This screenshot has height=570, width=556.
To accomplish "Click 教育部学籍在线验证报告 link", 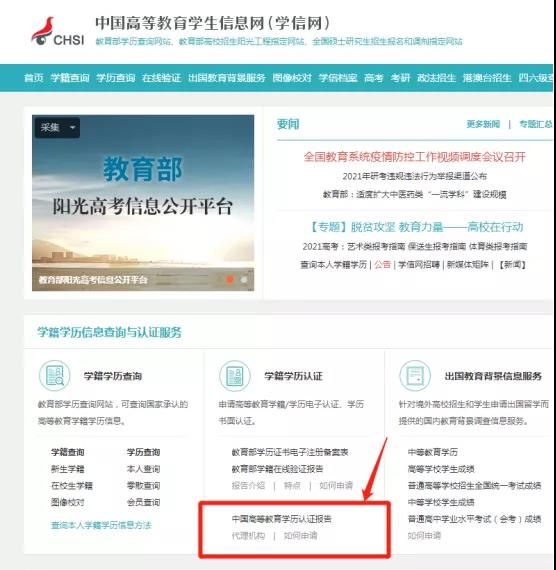I will [277, 469].
